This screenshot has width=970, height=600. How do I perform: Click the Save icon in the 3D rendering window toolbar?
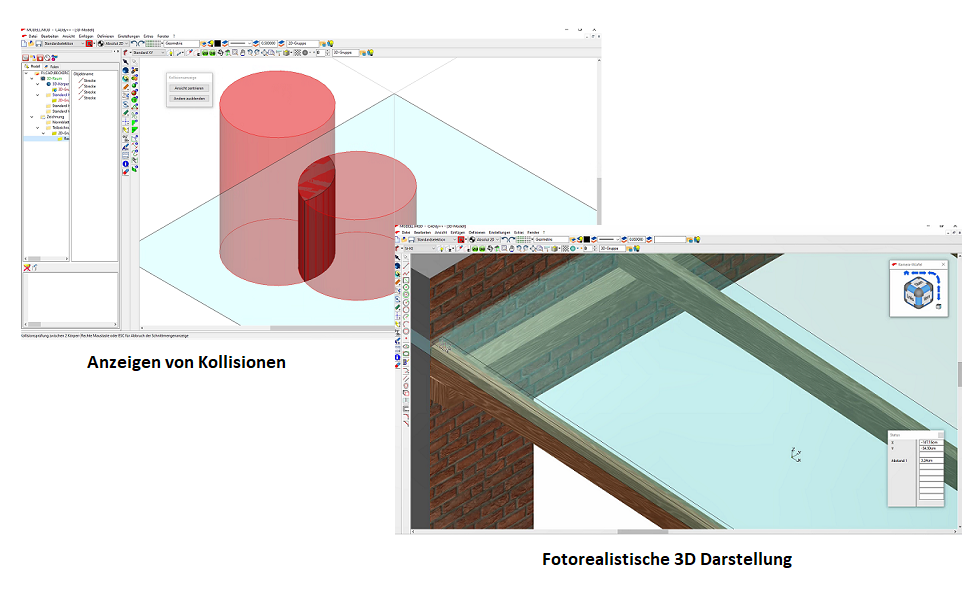click(x=411, y=239)
